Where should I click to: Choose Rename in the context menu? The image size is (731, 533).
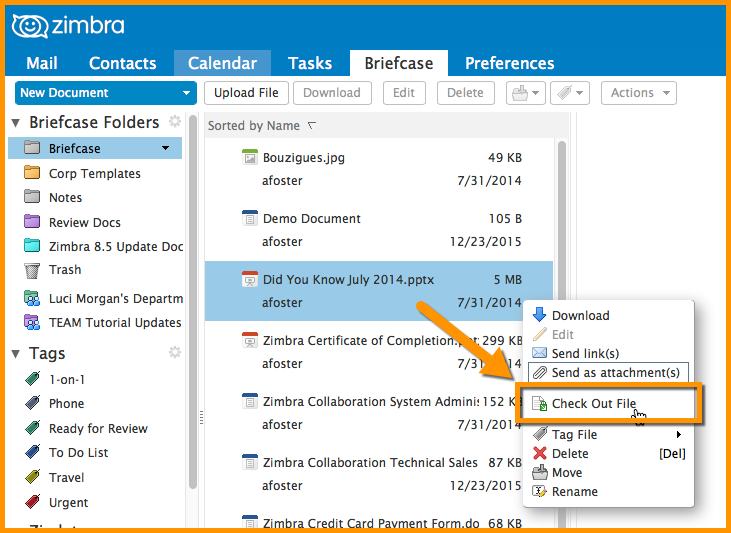(608, 491)
